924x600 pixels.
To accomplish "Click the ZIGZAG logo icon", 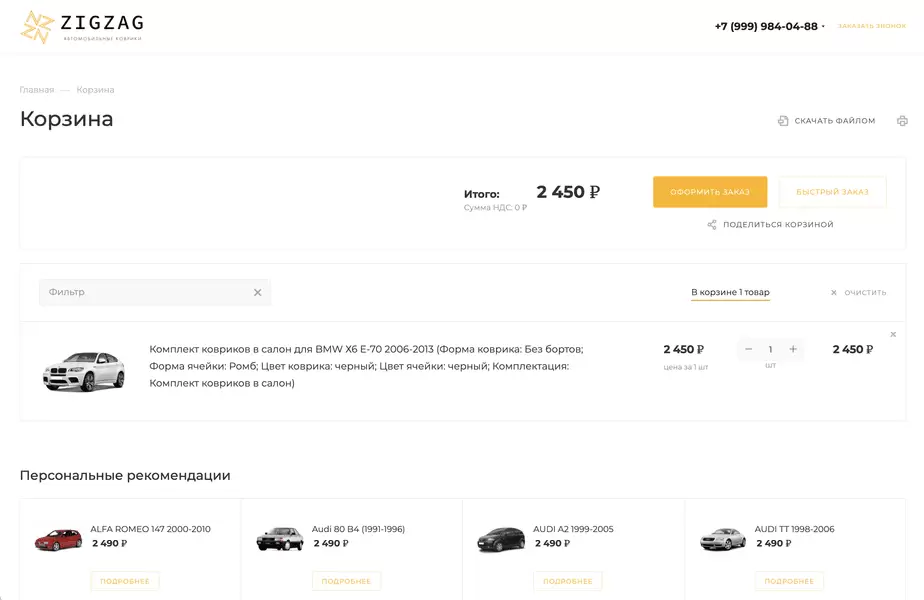I will click(38, 27).
